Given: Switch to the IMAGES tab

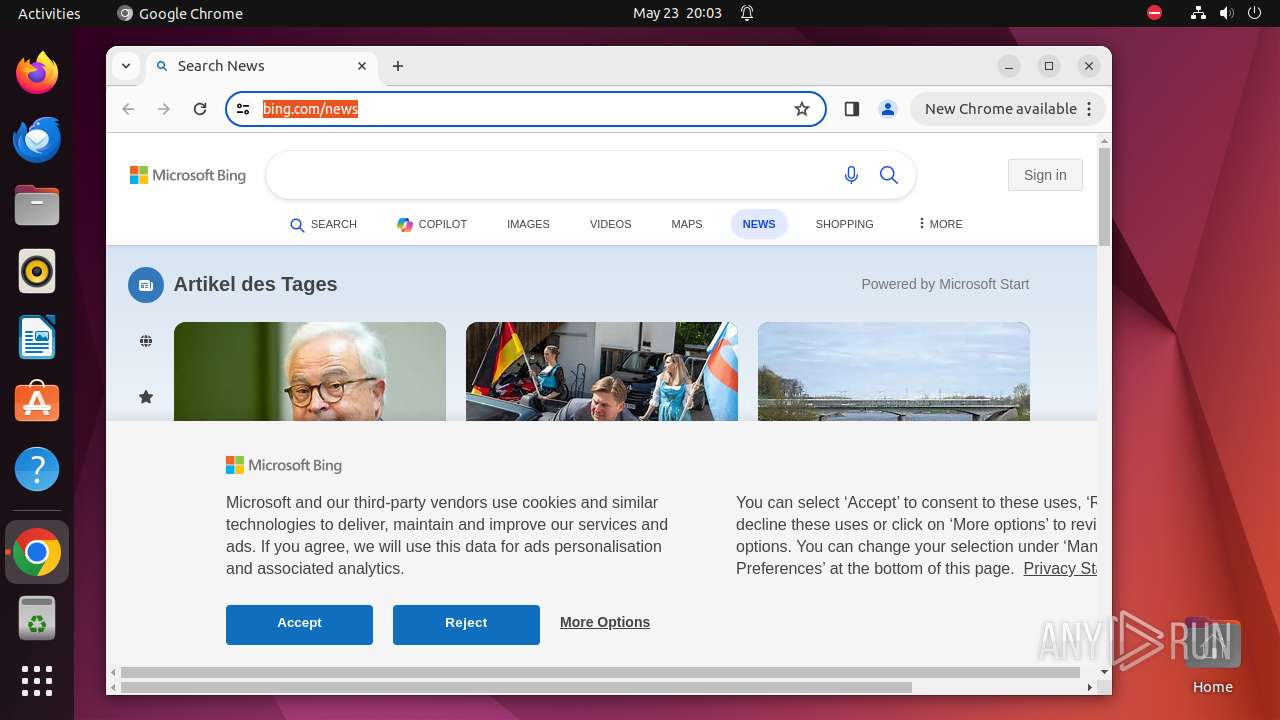Looking at the screenshot, I should [x=528, y=224].
